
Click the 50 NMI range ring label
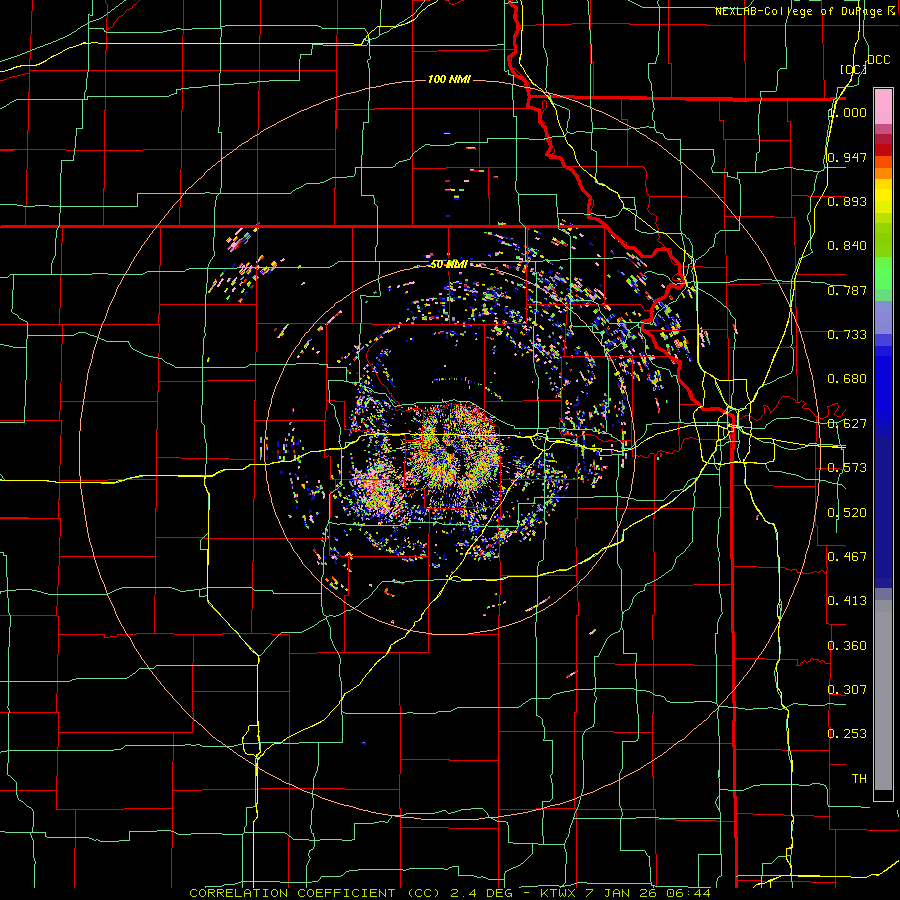(x=449, y=264)
